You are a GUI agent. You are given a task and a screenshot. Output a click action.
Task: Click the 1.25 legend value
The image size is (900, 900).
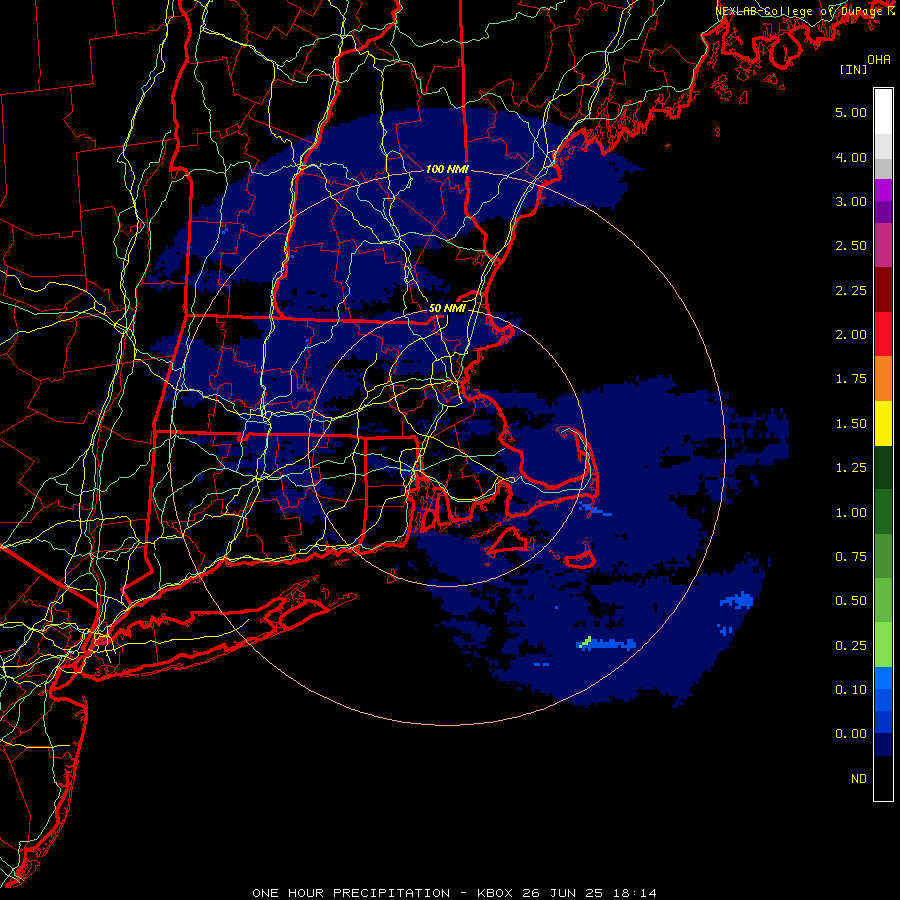(x=851, y=468)
